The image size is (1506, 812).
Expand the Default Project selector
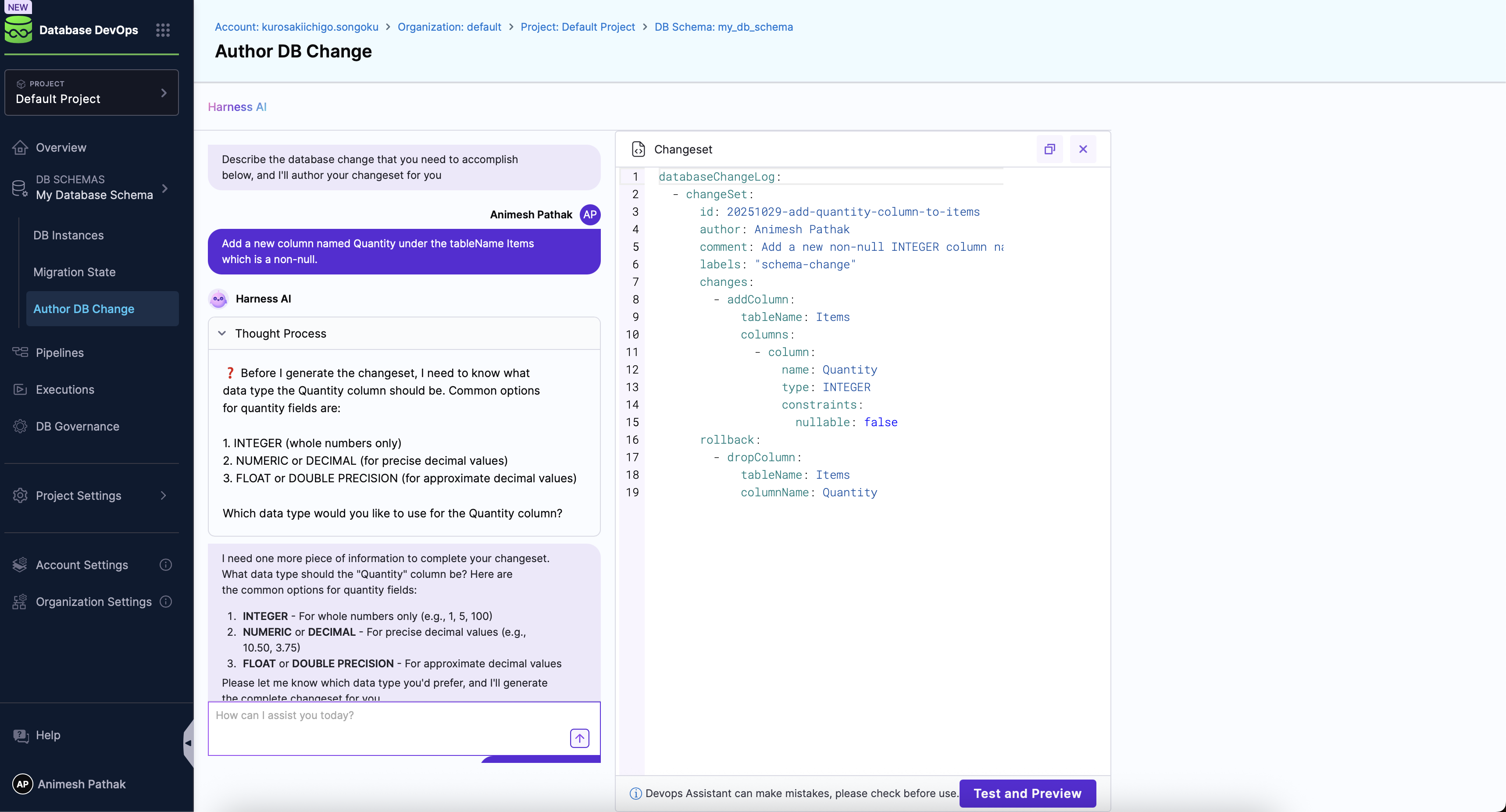(164, 93)
